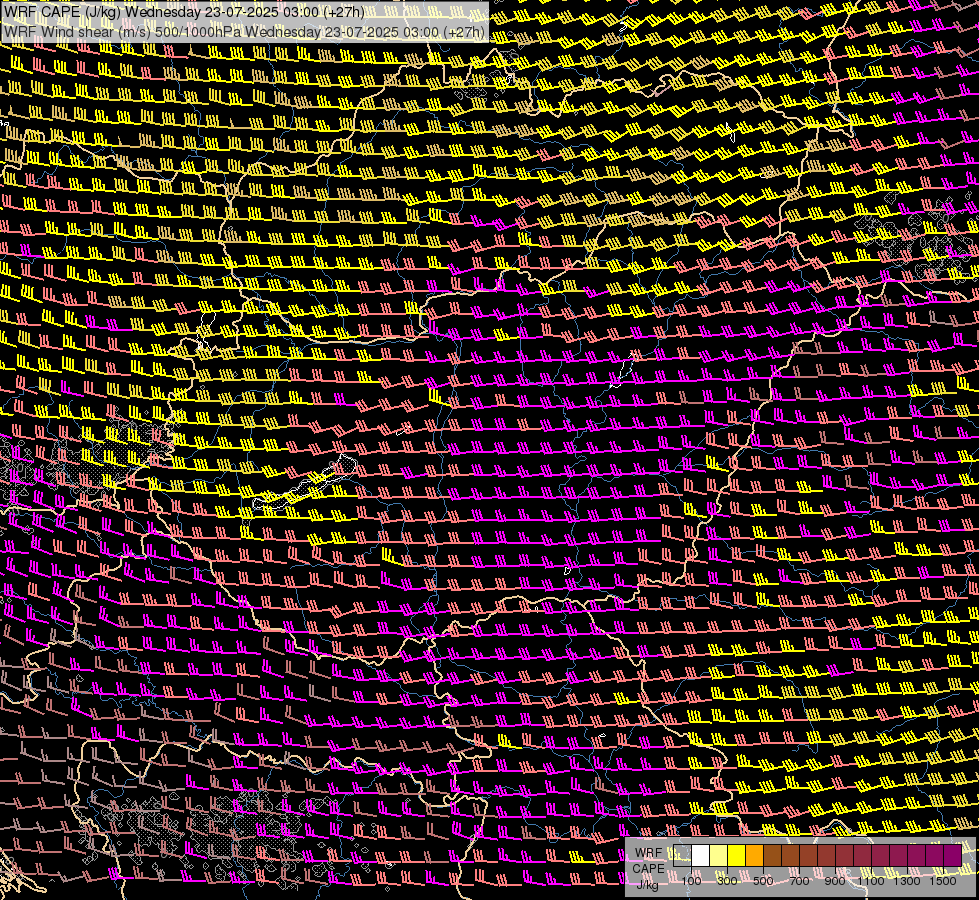Click the 500 legend value
The height and width of the screenshot is (900, 979).
[x=763, y=881]
